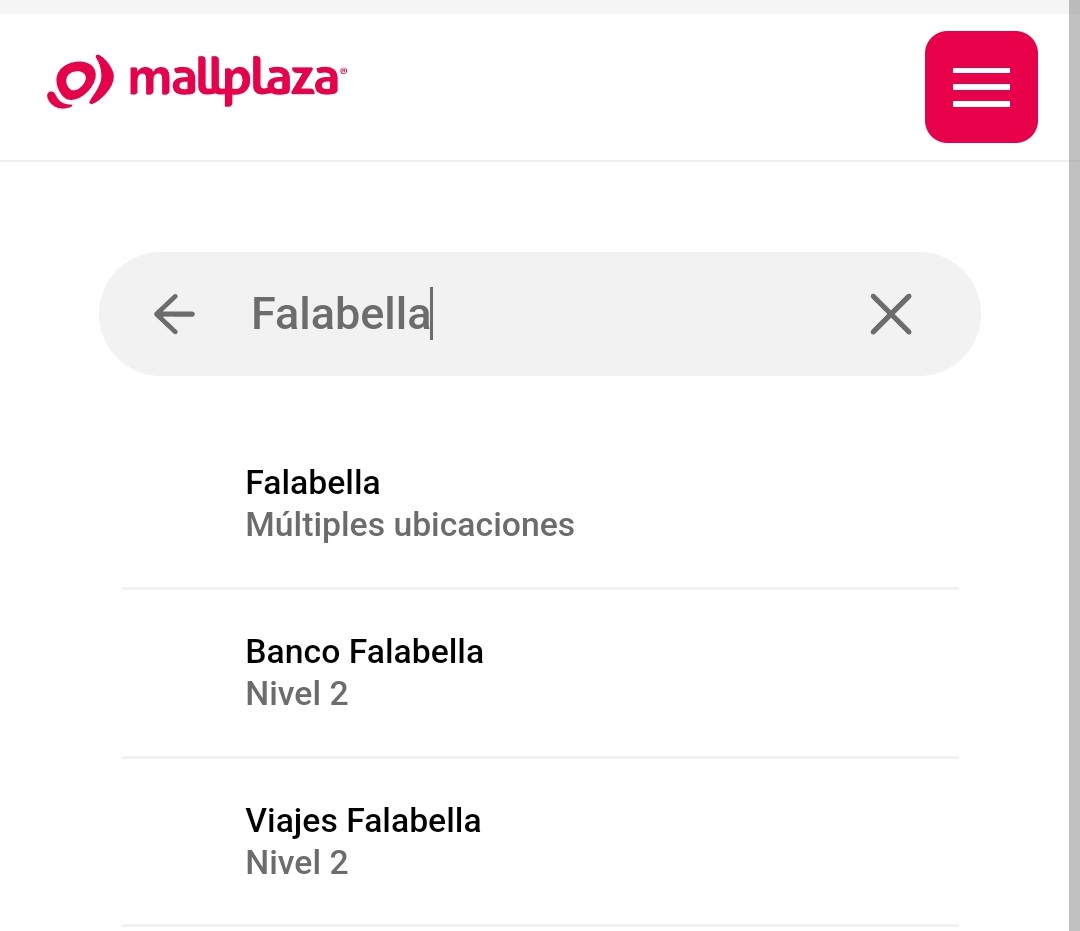Click Nivel 2 under Banco Falabella

click(297, 693)
